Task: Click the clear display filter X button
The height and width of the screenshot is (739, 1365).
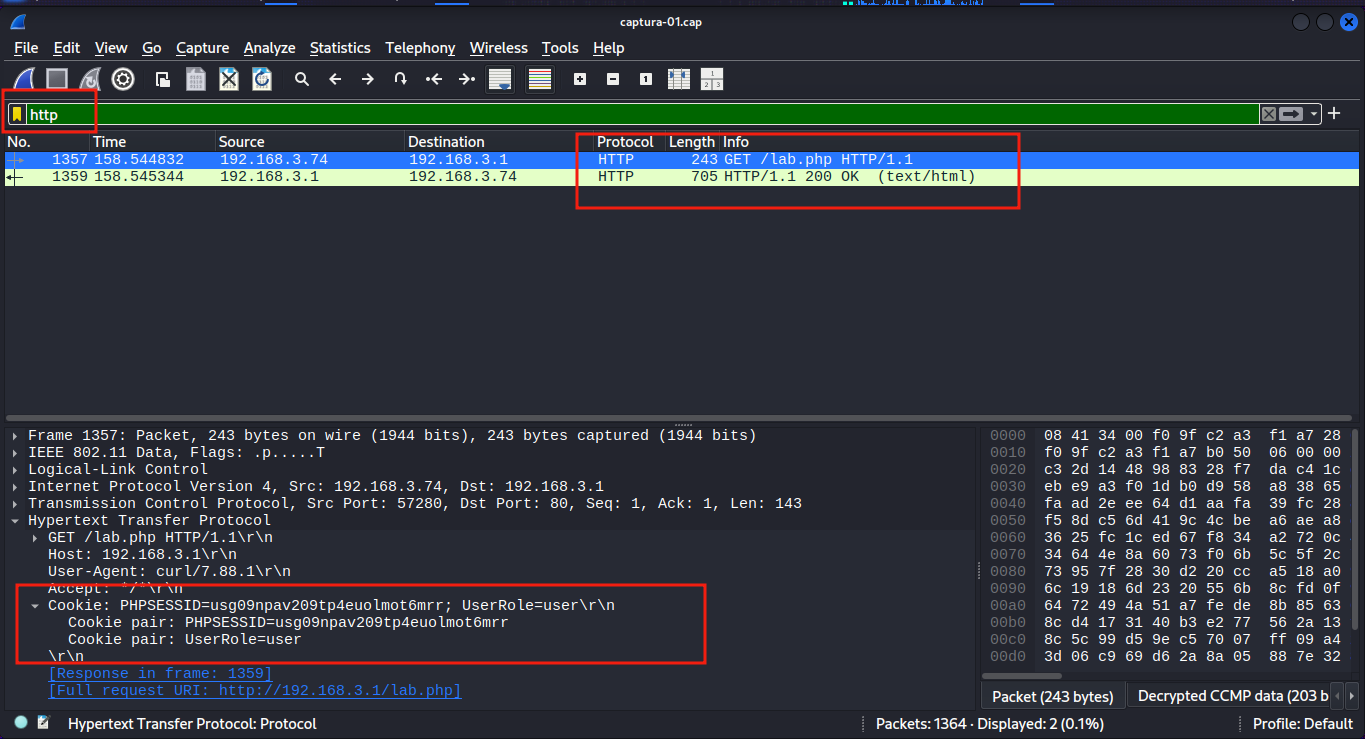Action: 1268,114
